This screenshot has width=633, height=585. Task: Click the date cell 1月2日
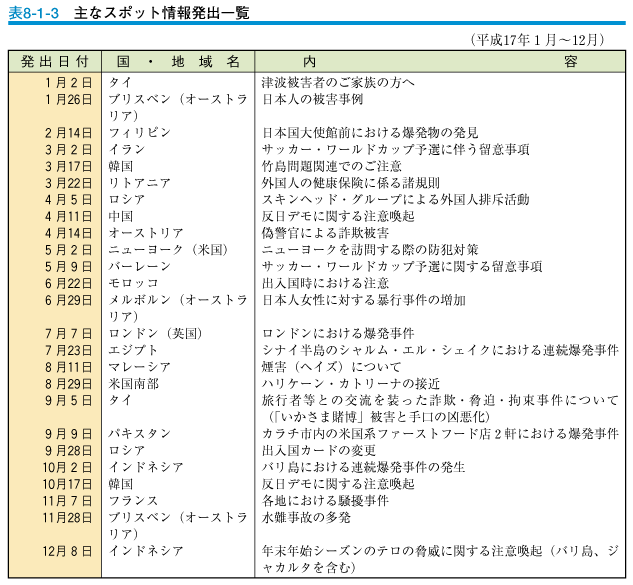68,83
